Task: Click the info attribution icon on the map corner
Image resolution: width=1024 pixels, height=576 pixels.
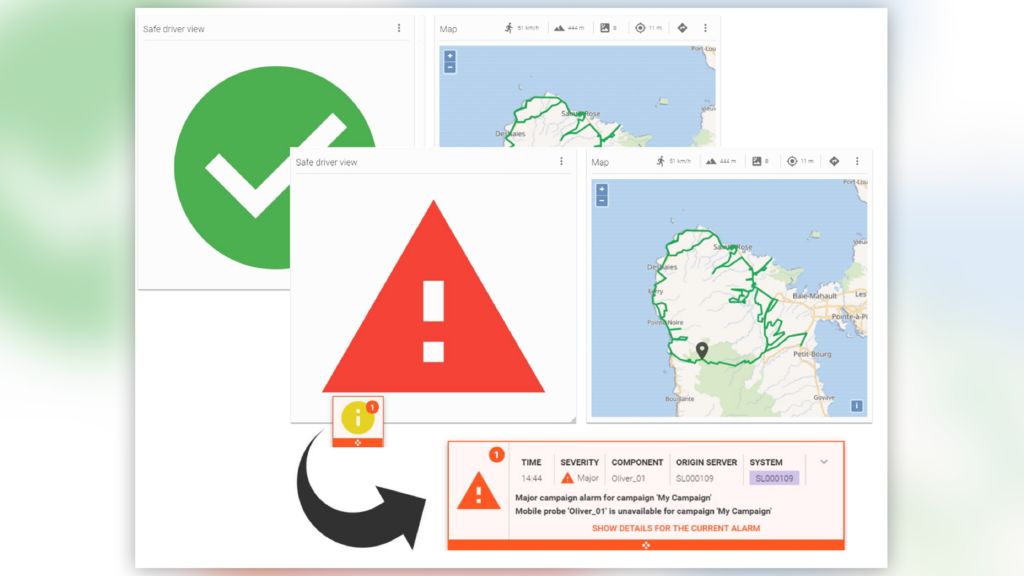Action: (x=858, y=407)
